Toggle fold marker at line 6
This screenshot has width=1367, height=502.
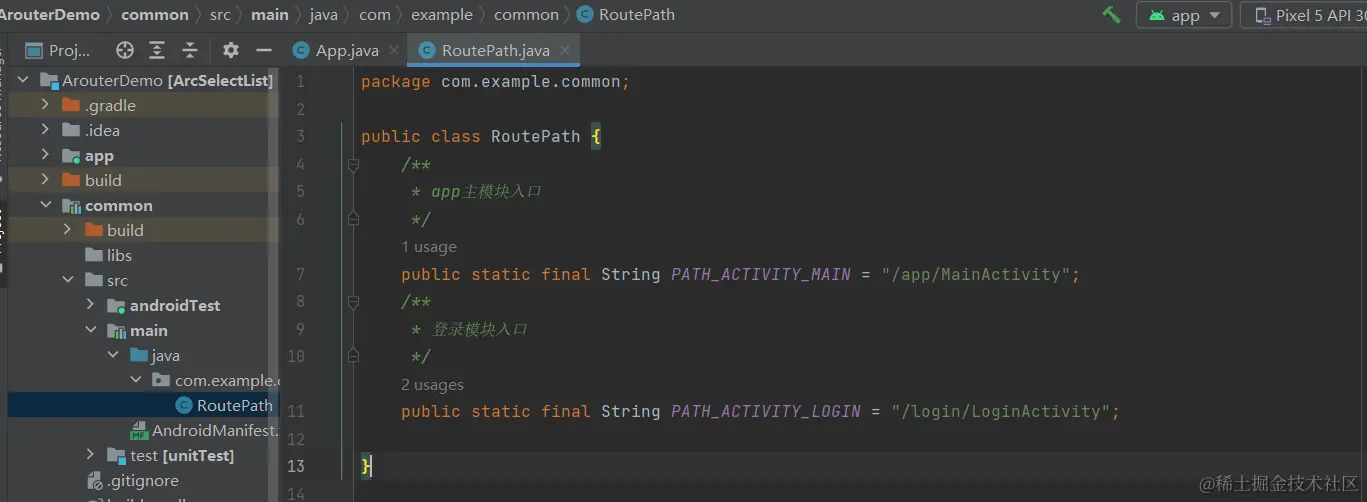[x=353, y=219]
